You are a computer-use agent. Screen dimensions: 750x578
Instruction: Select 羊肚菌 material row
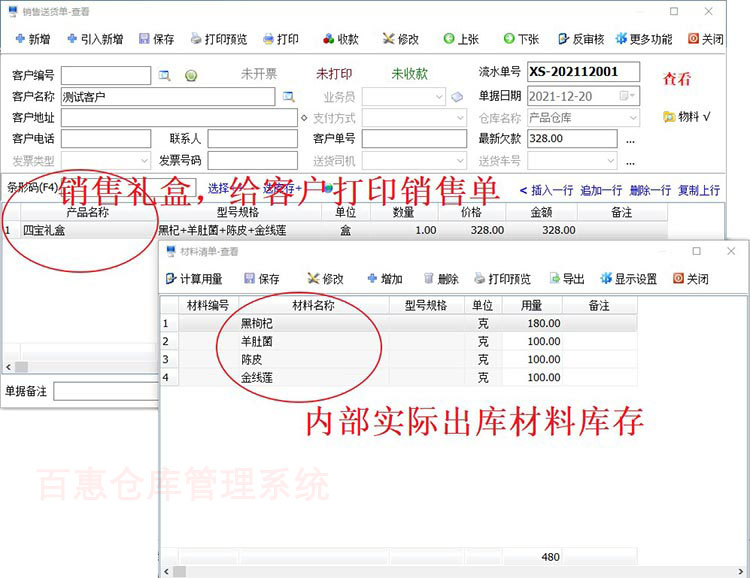click(x=398, y=342)
